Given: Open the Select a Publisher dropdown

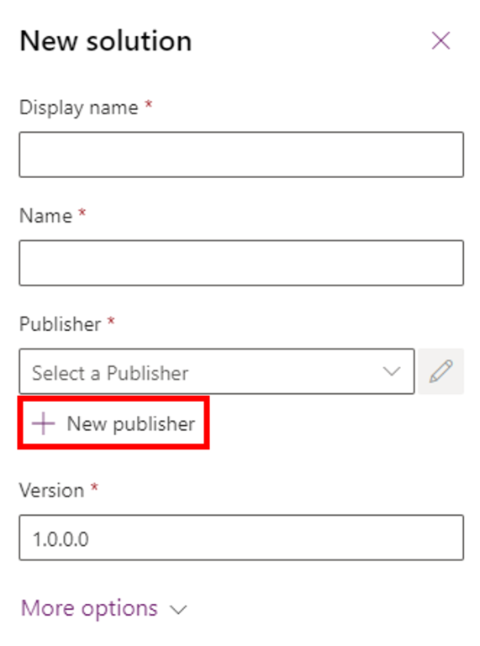Looking at the screenshot, I should tap(217, 371).
